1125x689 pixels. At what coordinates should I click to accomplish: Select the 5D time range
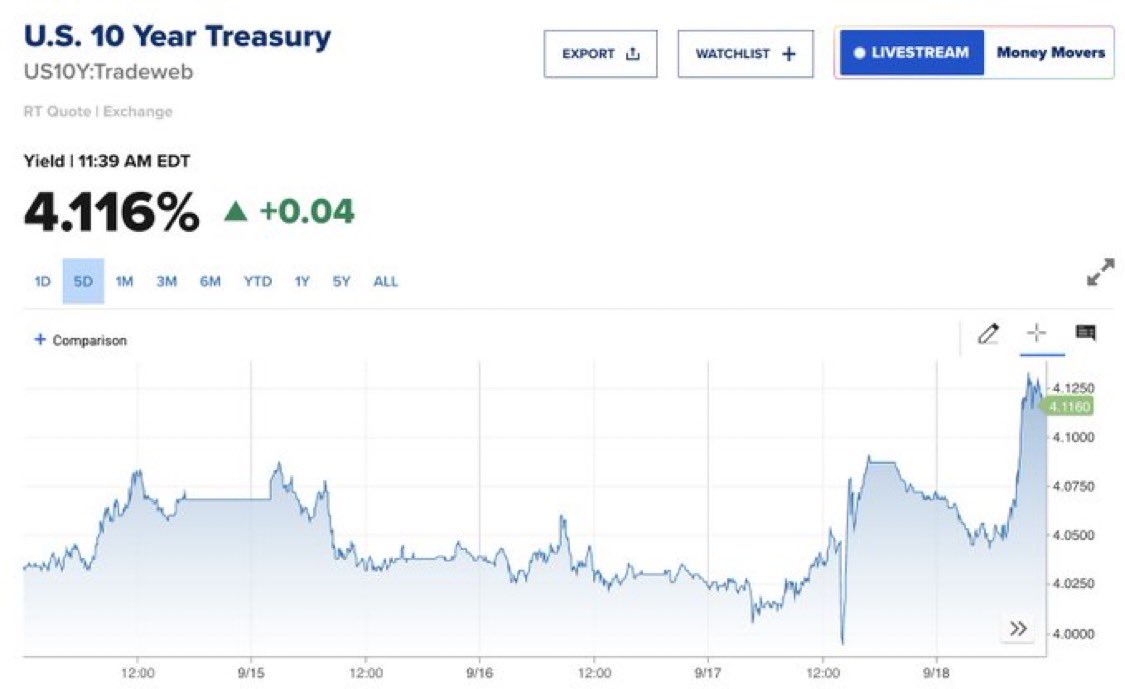pyautogui.click(x=83, y=282)
